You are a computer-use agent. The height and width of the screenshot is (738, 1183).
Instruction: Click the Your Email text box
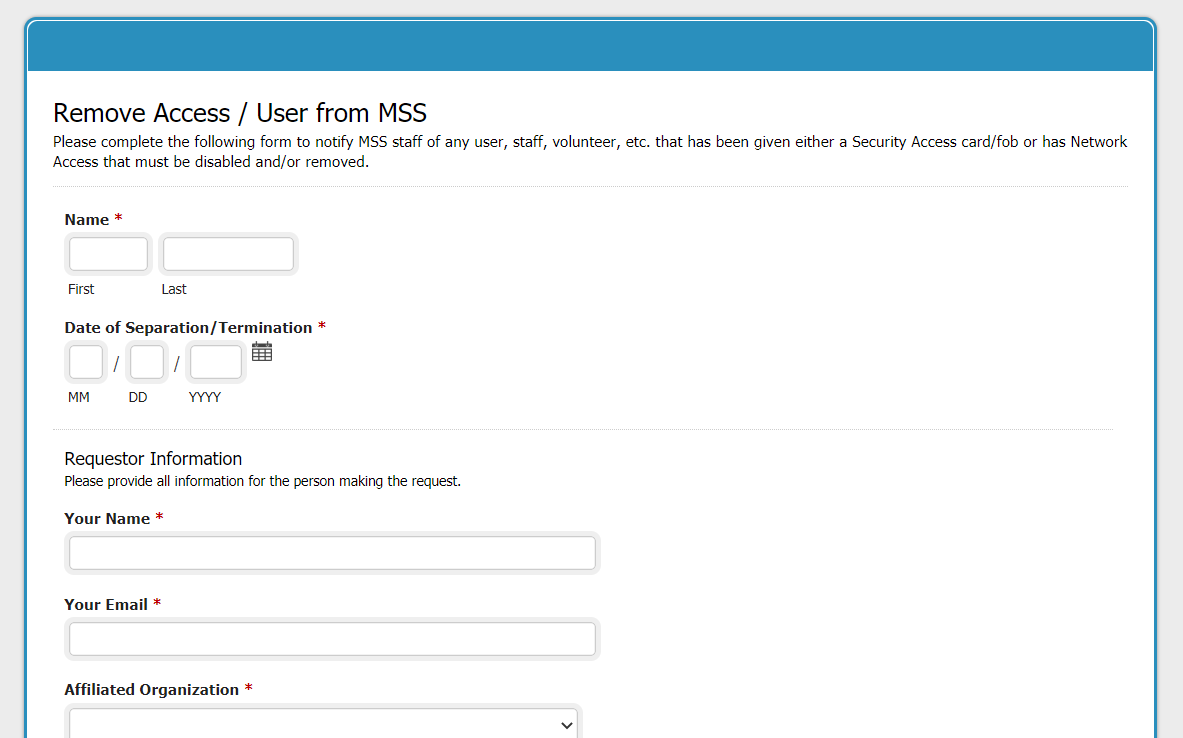click(332, 639)
